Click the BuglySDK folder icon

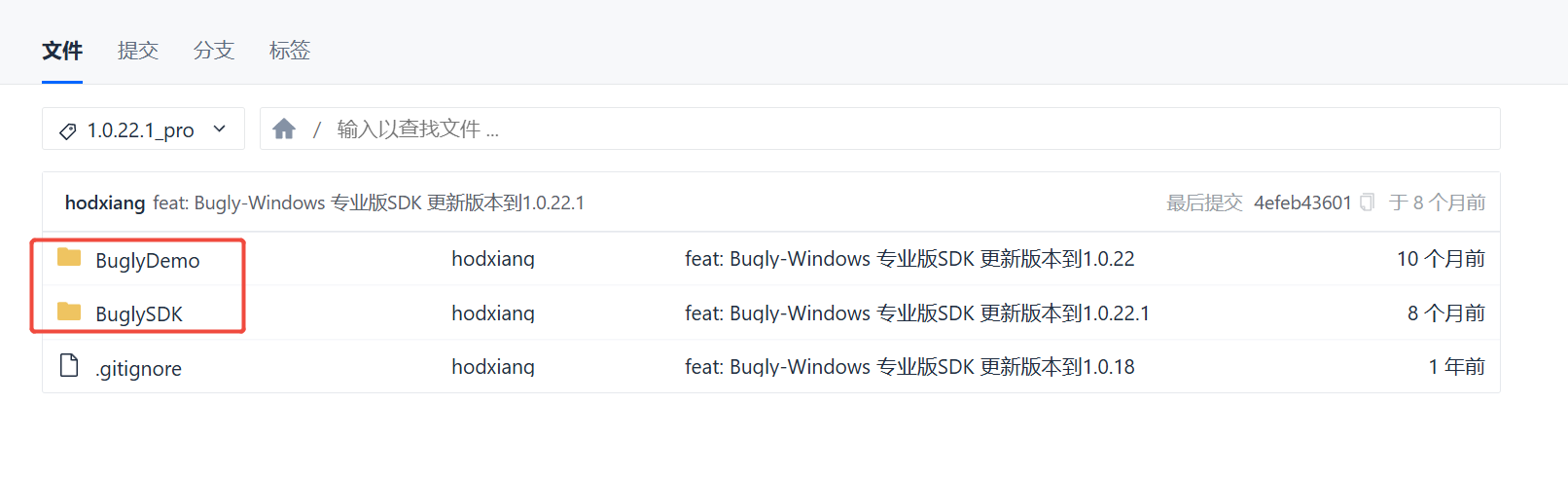click(x=69, y=313)
